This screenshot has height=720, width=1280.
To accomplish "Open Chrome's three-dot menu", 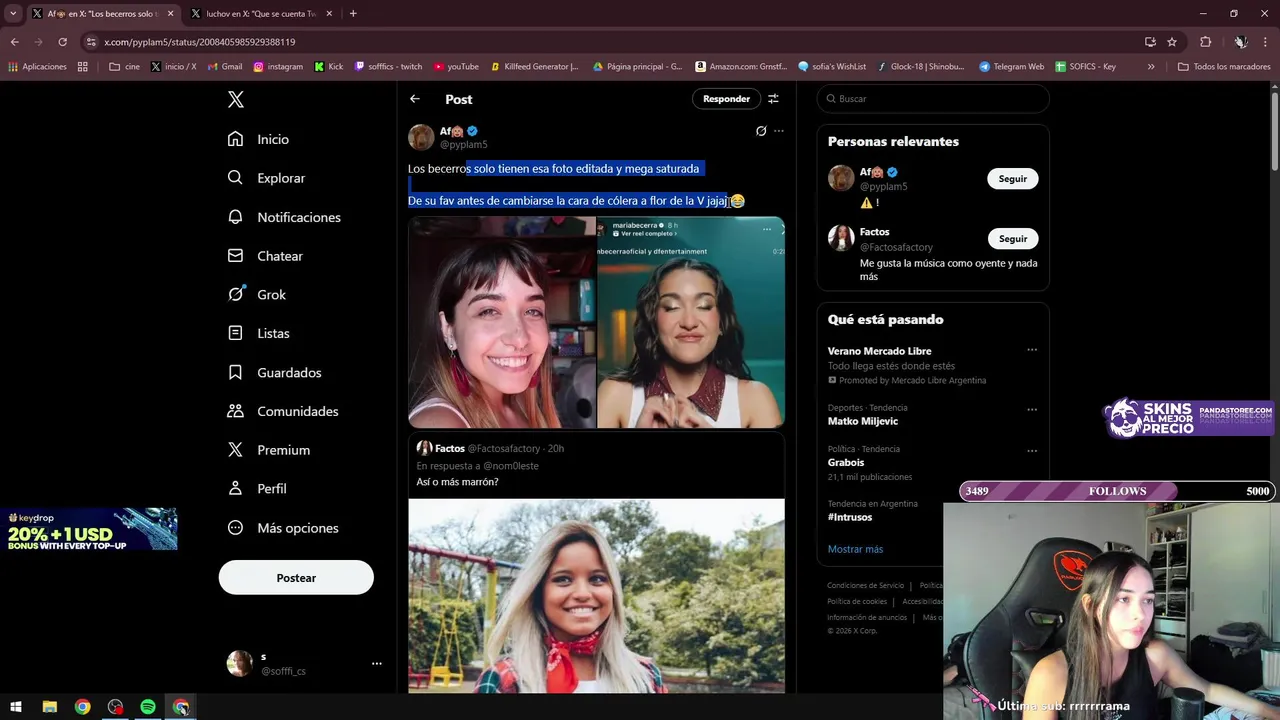I will 1266,42.
